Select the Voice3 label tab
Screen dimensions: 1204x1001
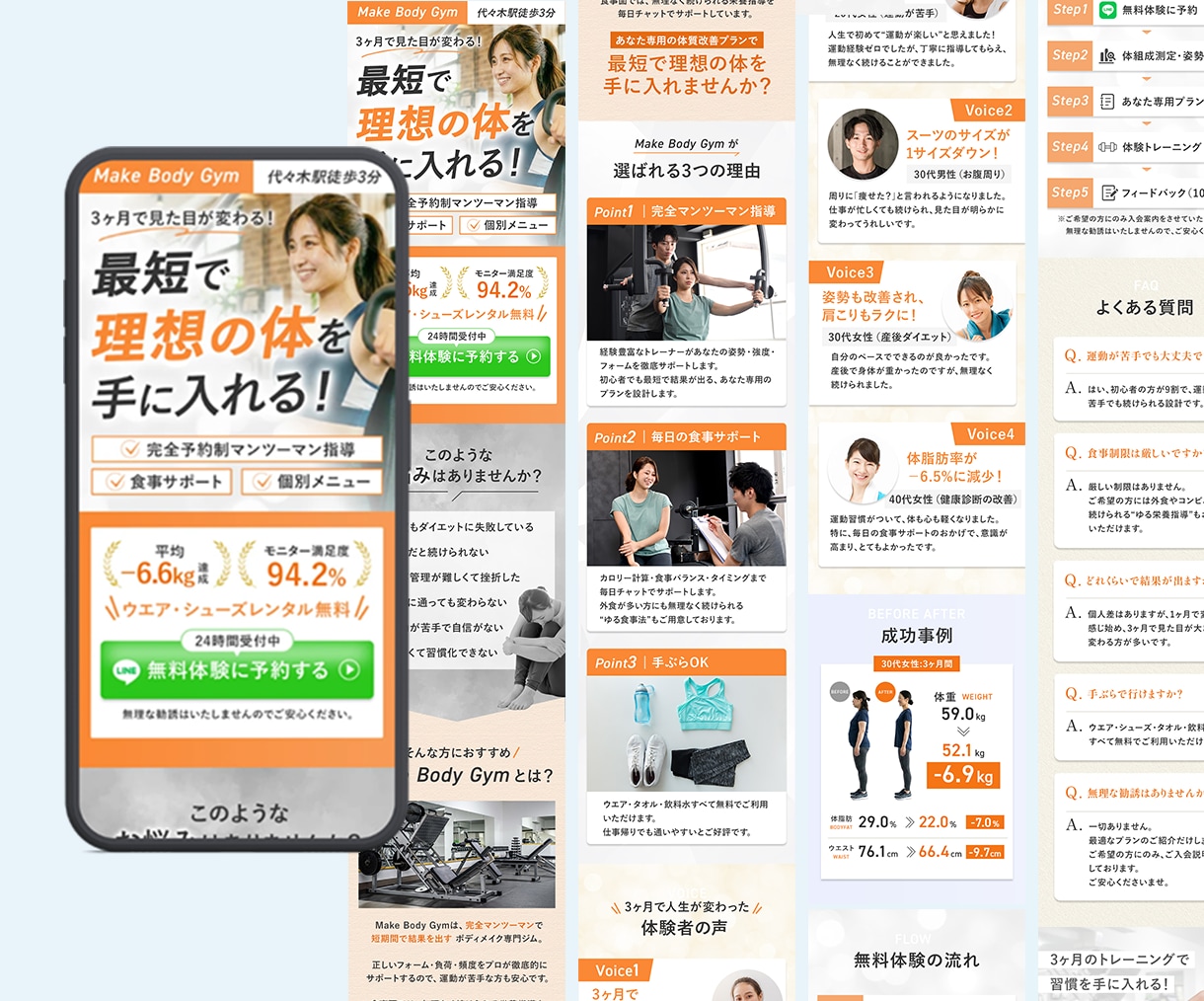pos(846,272)
